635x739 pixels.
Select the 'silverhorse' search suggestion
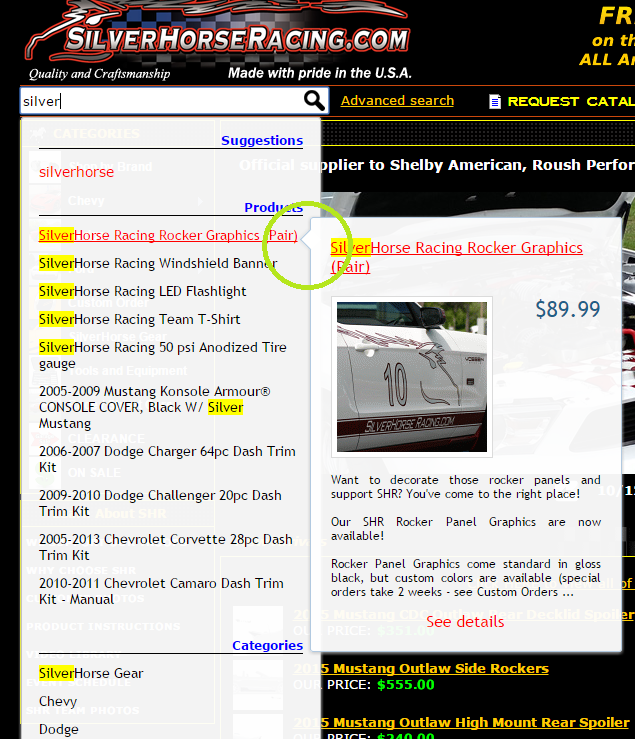[77, 172]
